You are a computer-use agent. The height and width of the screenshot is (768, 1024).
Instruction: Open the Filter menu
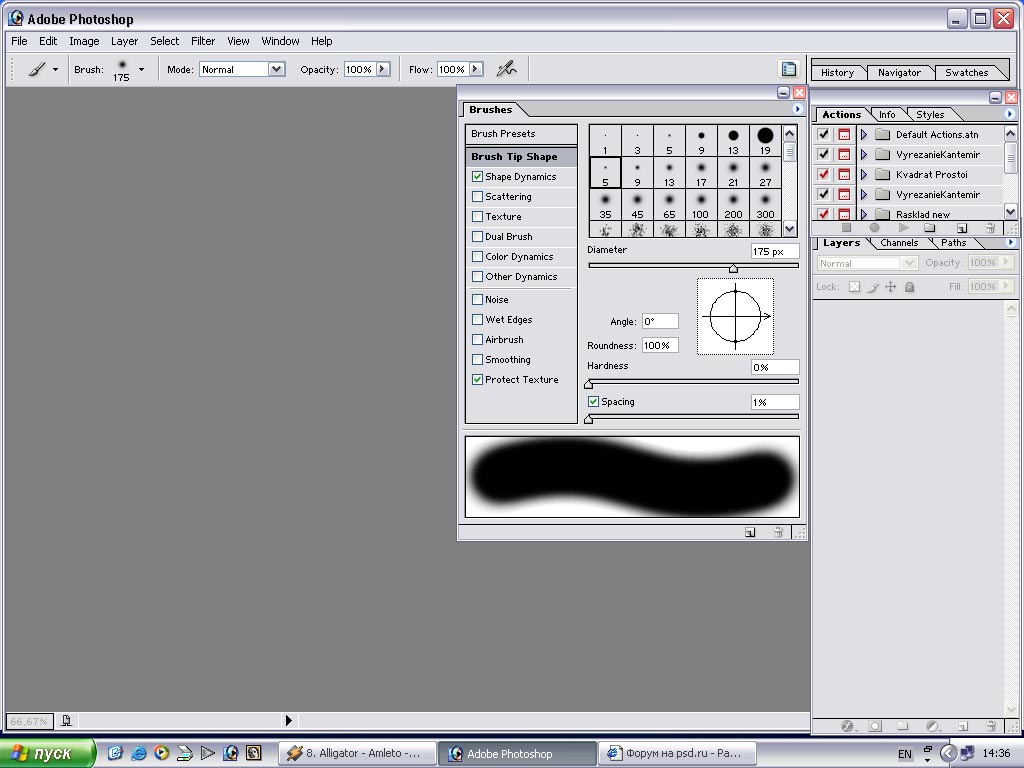tap(203, 41)
